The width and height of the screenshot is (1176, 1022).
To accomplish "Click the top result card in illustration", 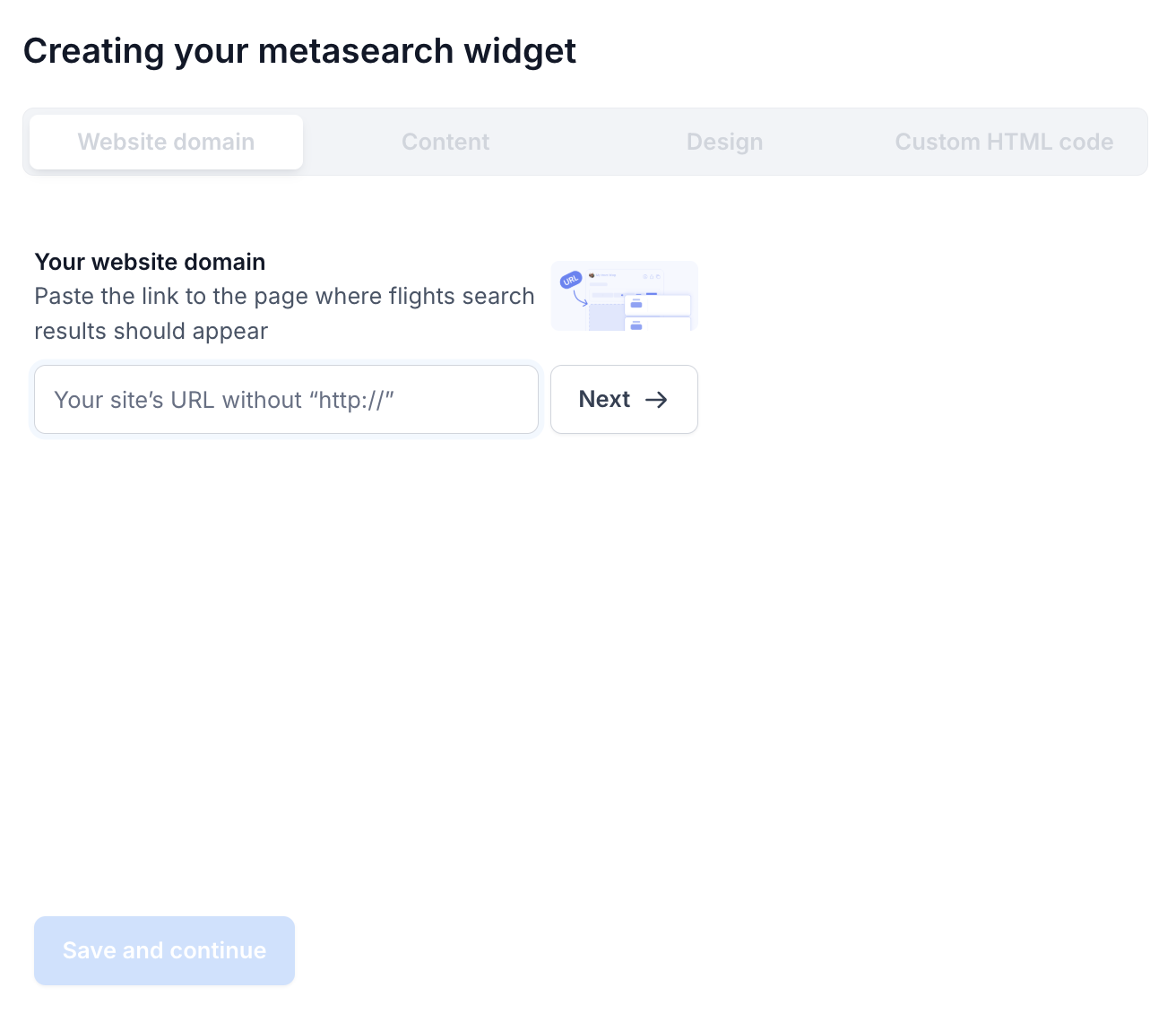I will (657, 305).
